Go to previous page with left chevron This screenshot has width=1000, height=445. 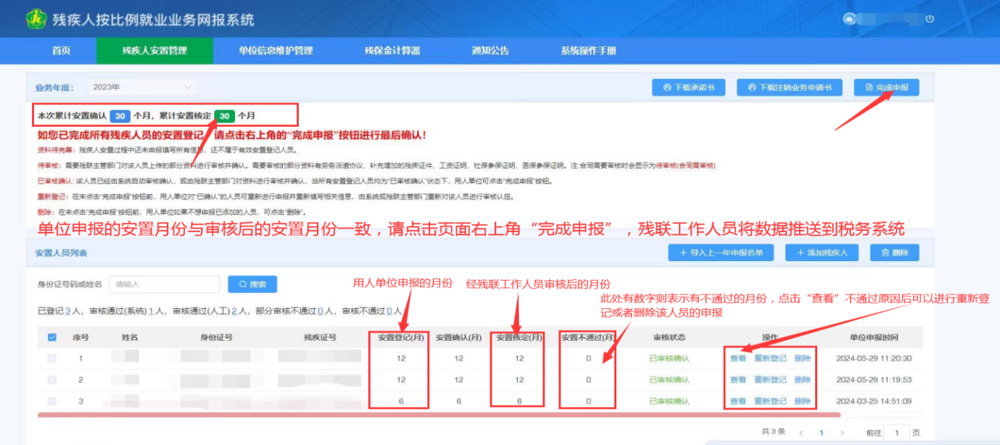coord(801,433)
